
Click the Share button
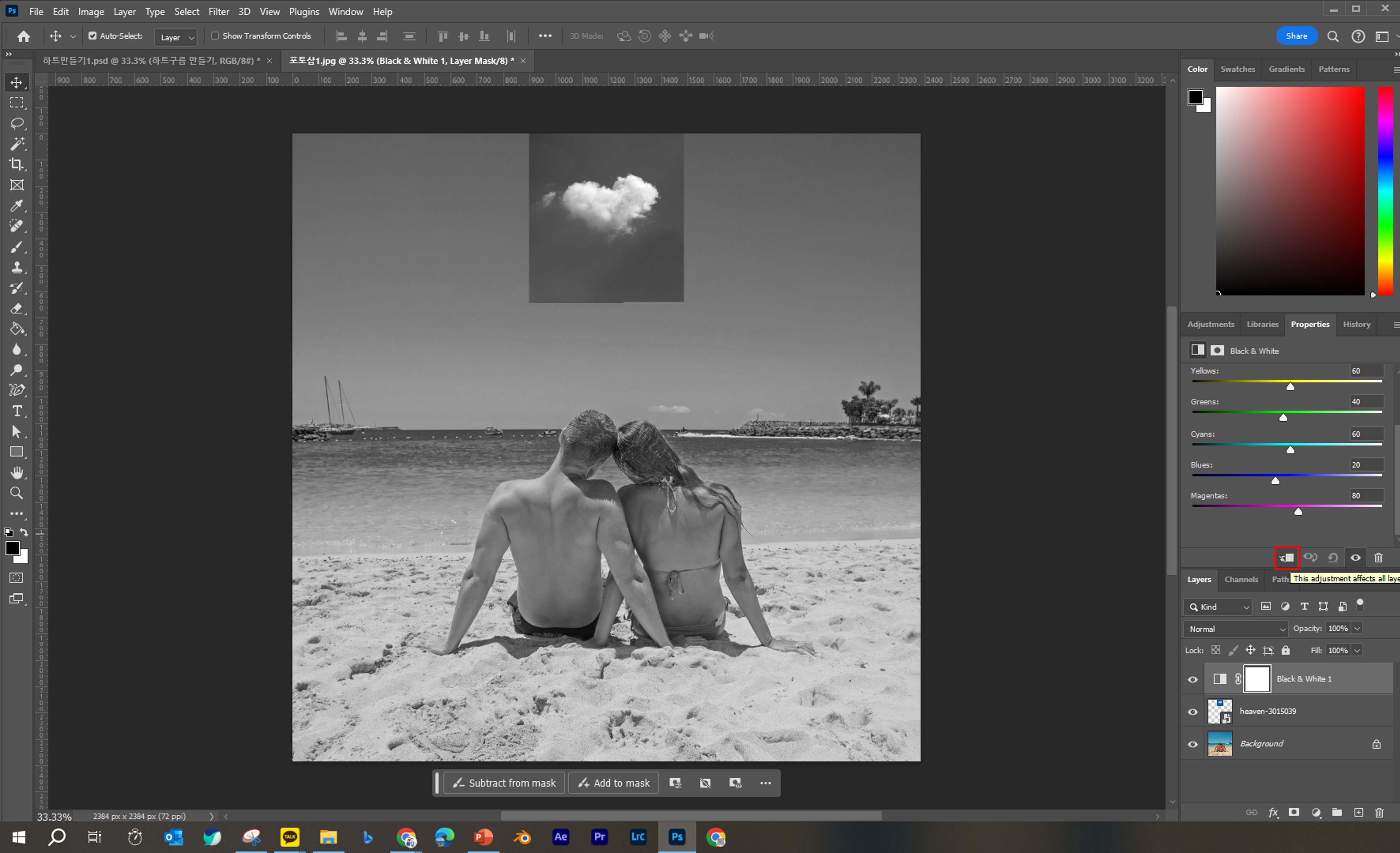(1296, 36)
